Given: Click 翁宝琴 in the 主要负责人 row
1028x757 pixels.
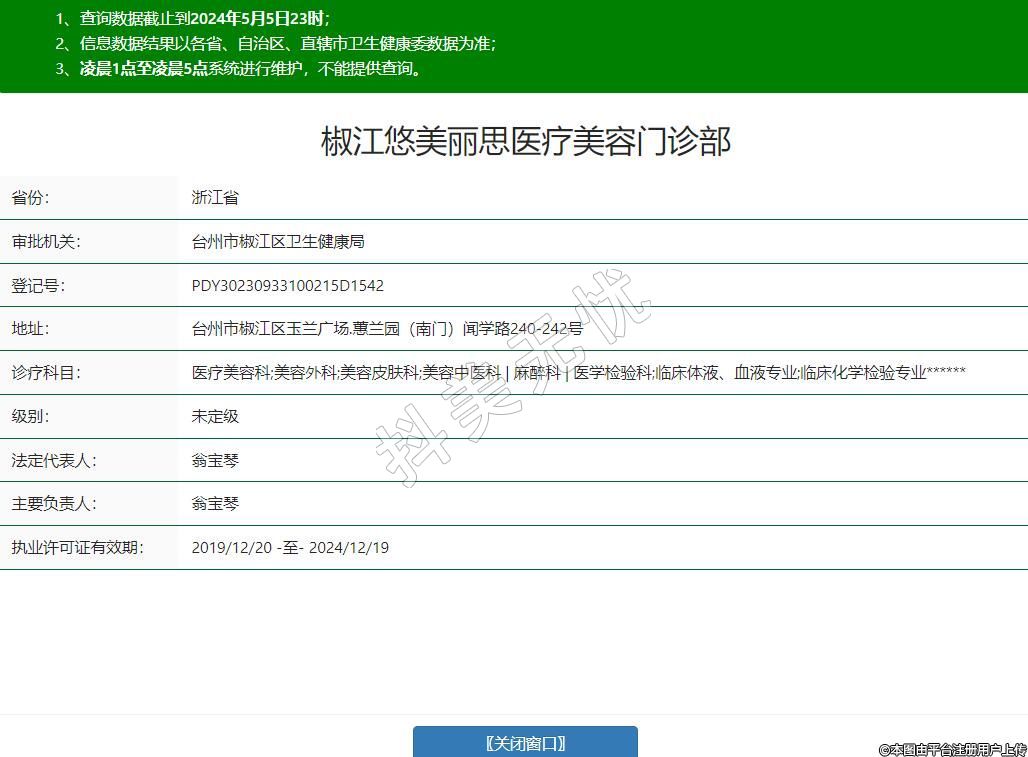Looking at the screenshot, I should tap(215, 504).
